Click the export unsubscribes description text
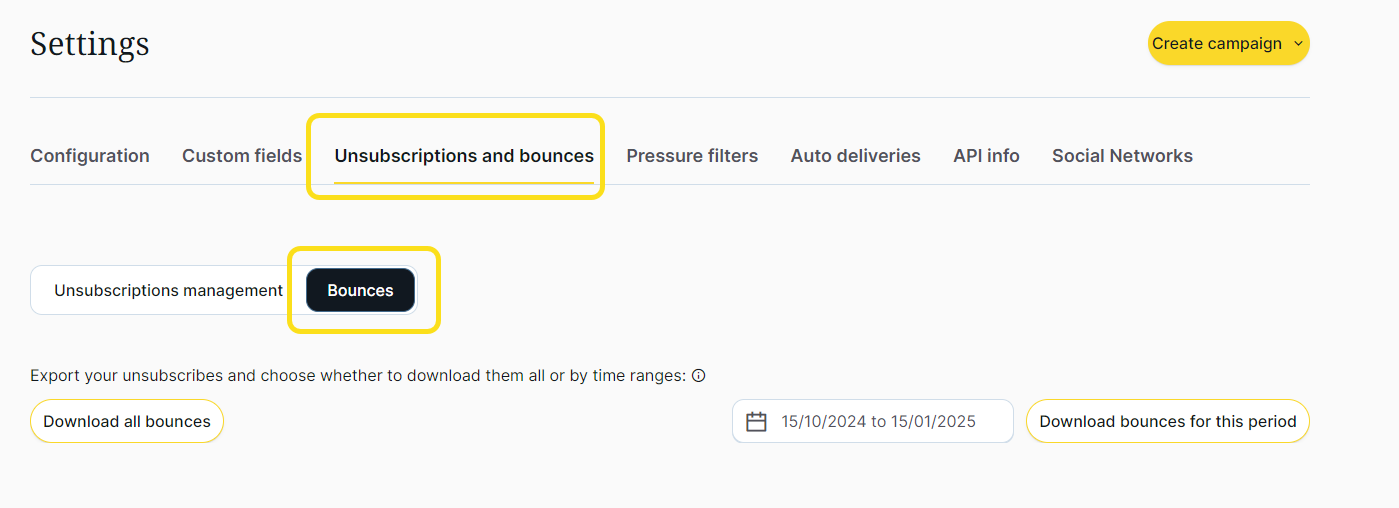Screen dimensions: 1399x508 [x=358, y=376]
